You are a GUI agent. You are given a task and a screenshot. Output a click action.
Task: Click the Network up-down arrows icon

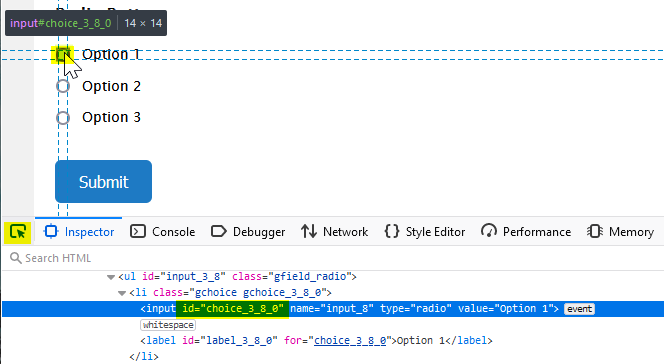click(309, 232)
